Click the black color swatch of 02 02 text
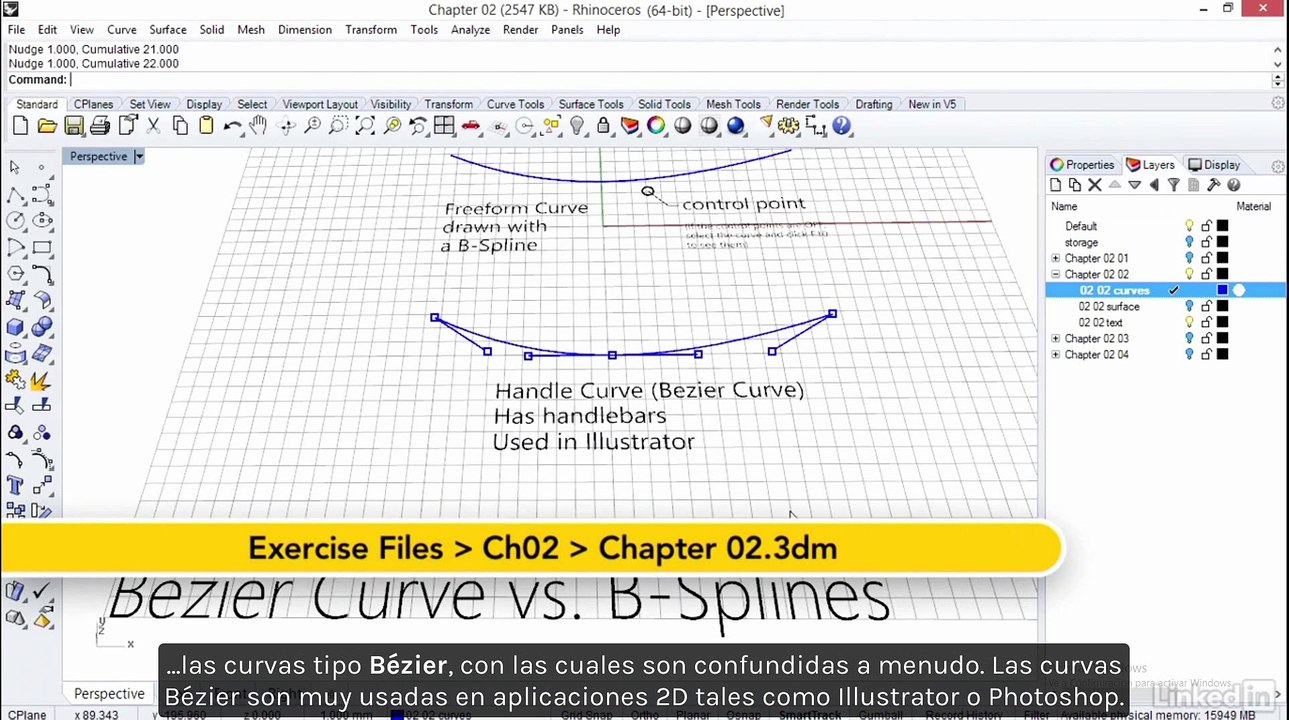This screenshot has height=720, width=1289. (1222, 322)
